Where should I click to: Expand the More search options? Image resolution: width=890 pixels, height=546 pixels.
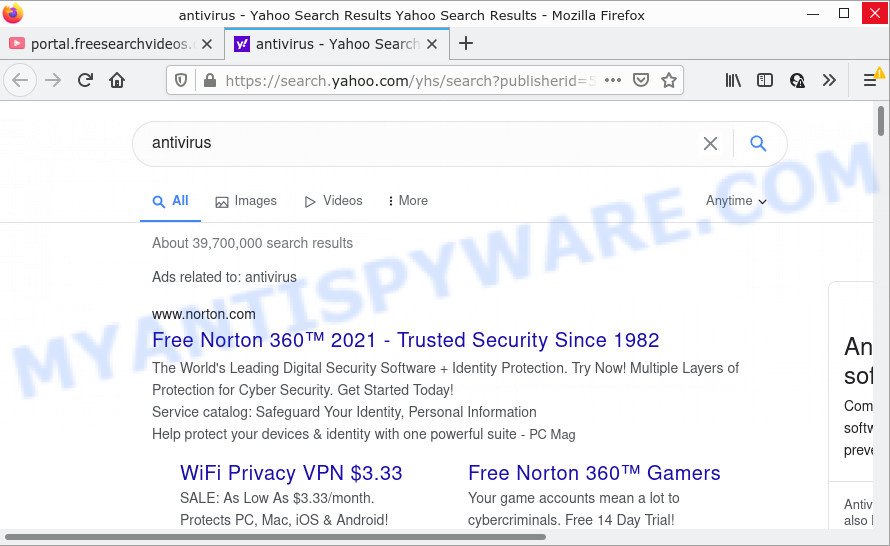pyautogui.click(x=408, y=201)
